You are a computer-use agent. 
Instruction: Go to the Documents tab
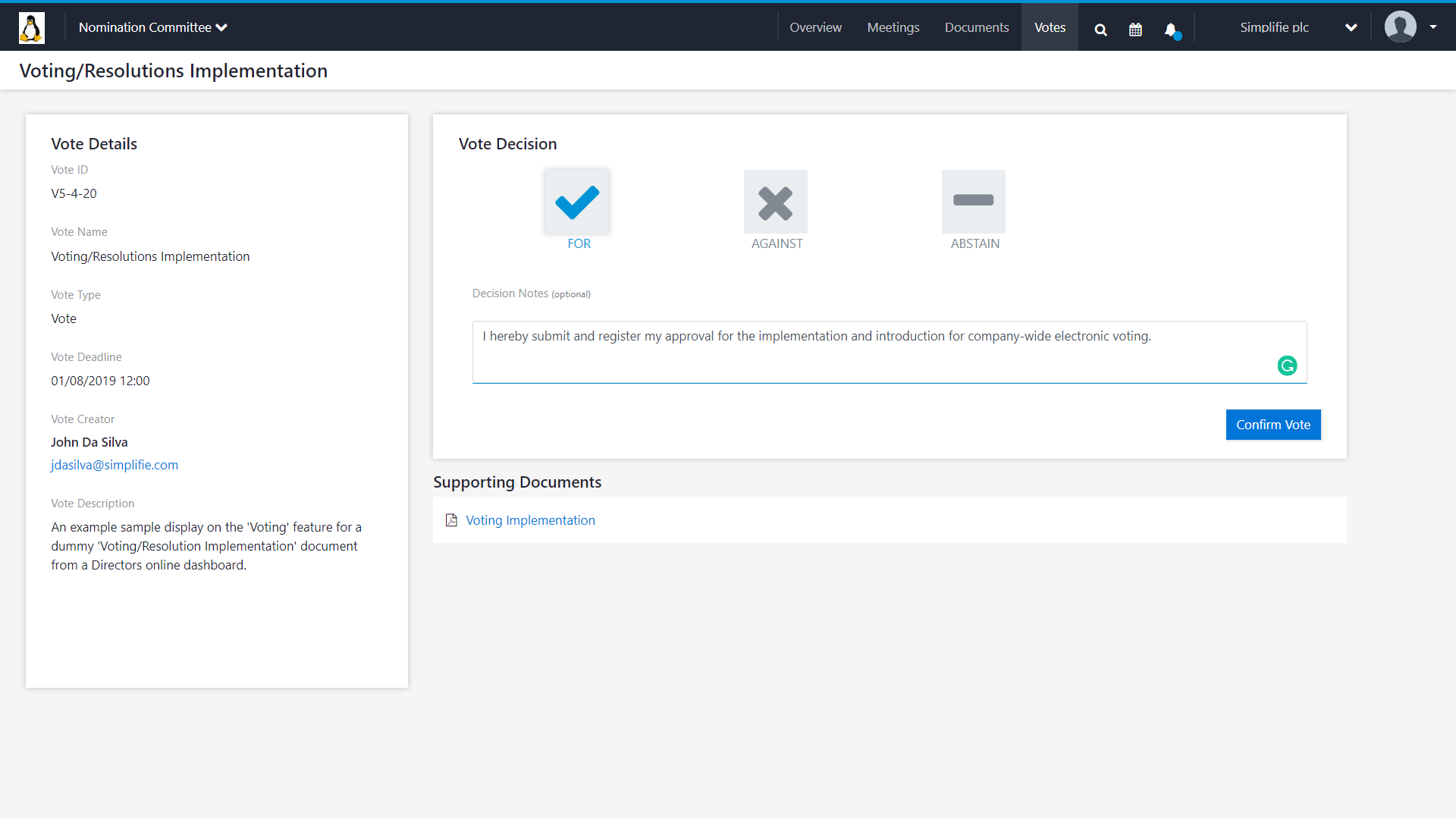click(977, 27)
